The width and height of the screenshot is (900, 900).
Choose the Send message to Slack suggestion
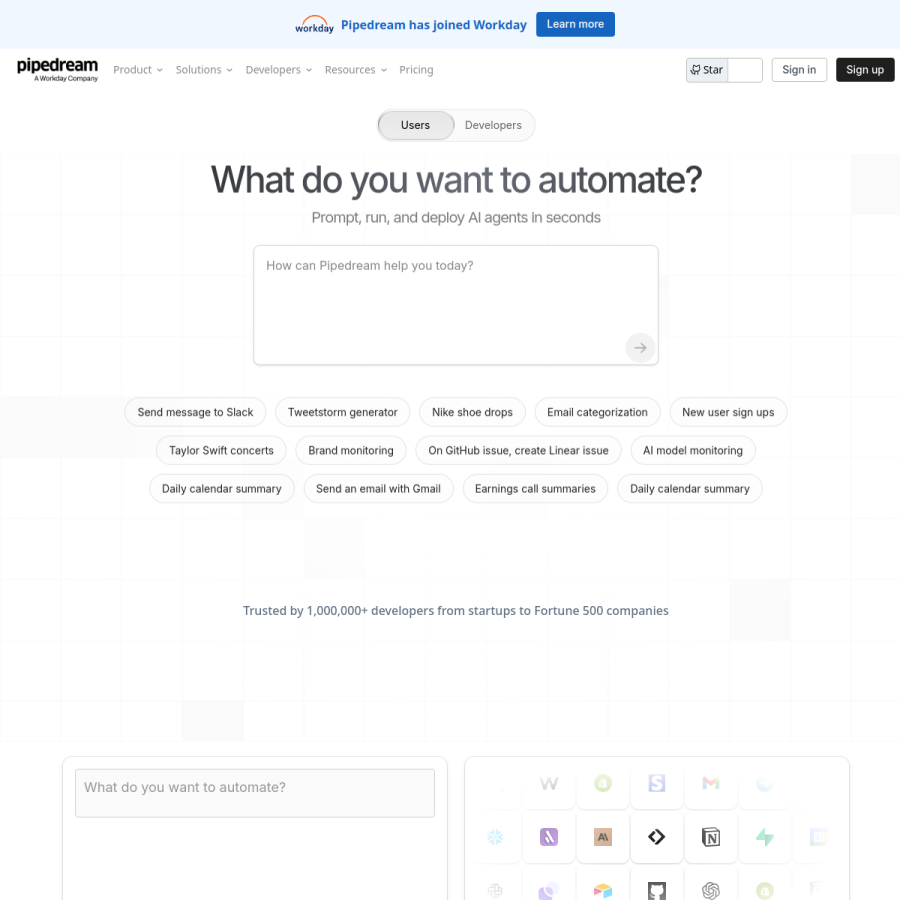[195, 412]
